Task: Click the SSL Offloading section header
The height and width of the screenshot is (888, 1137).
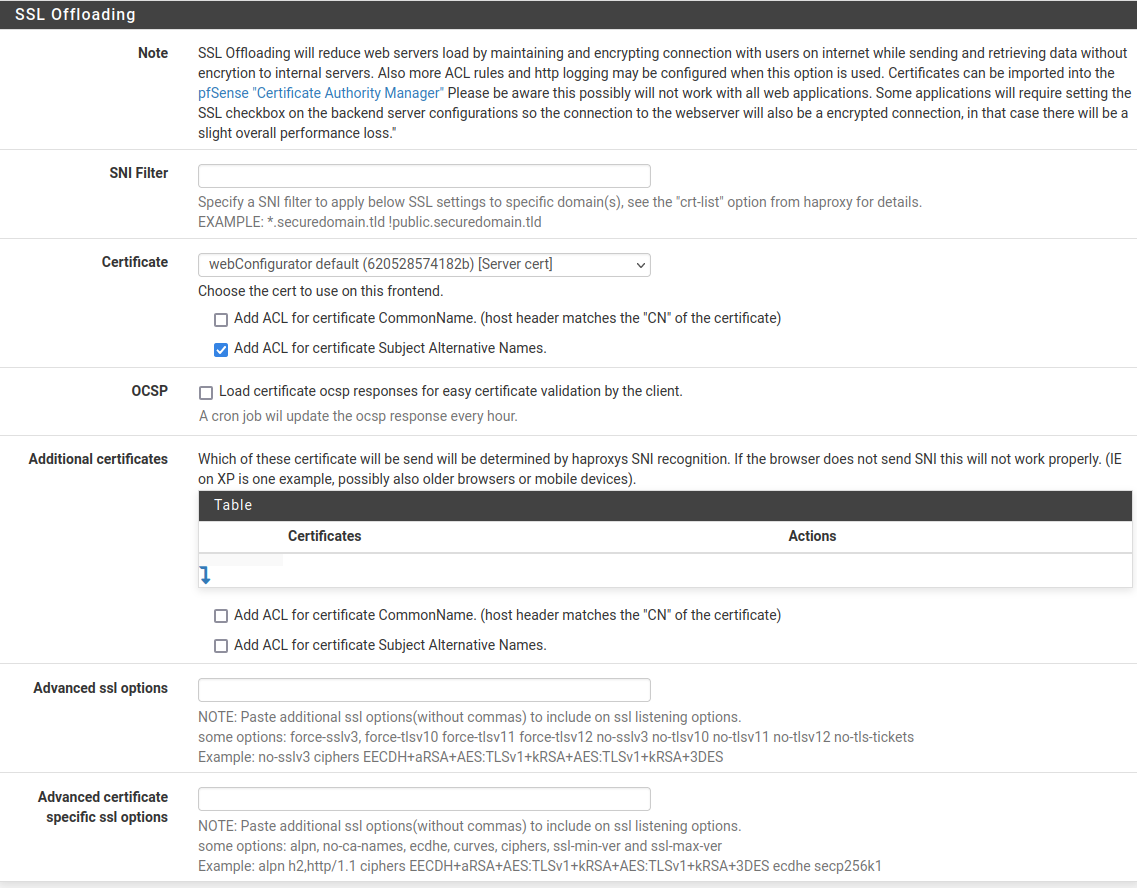Action: 75,15
